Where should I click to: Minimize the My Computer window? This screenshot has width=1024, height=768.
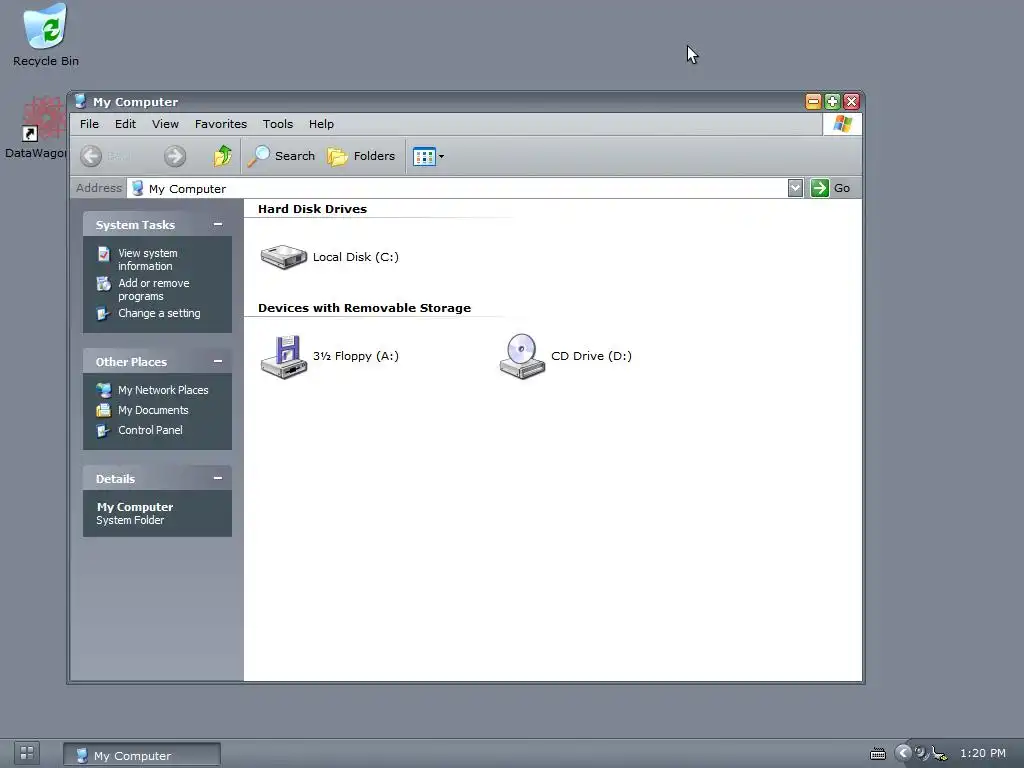click(813, 101)
